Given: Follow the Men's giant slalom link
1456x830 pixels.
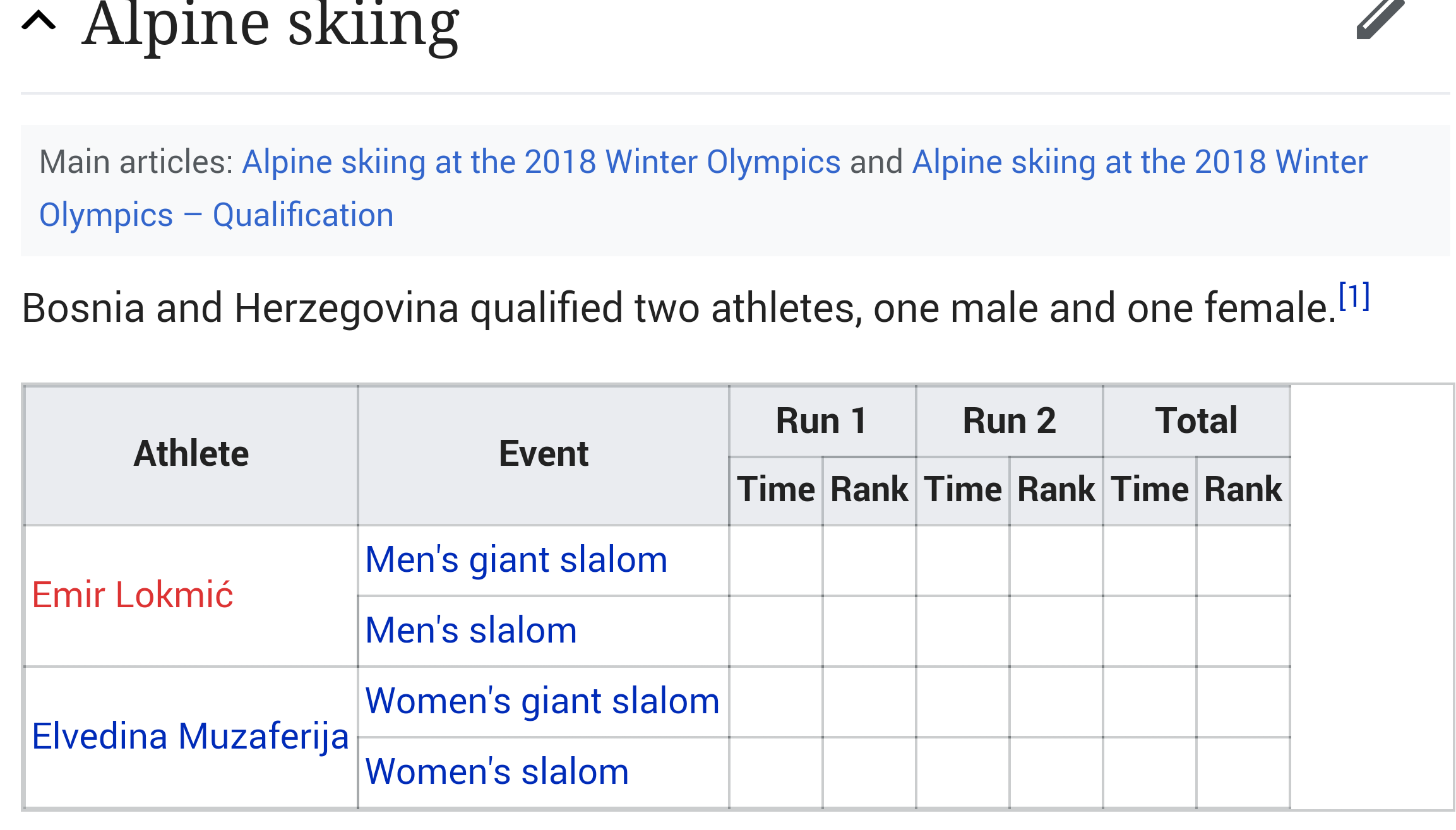Looking at the screenshot, I should click(516, 560).
